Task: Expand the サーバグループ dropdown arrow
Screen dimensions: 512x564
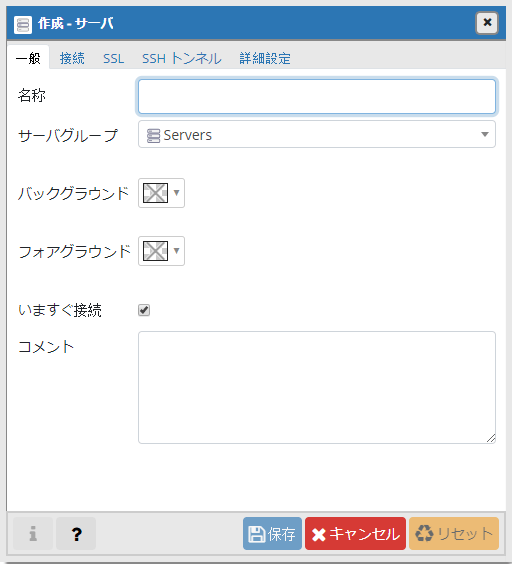Action: (485, 134)
